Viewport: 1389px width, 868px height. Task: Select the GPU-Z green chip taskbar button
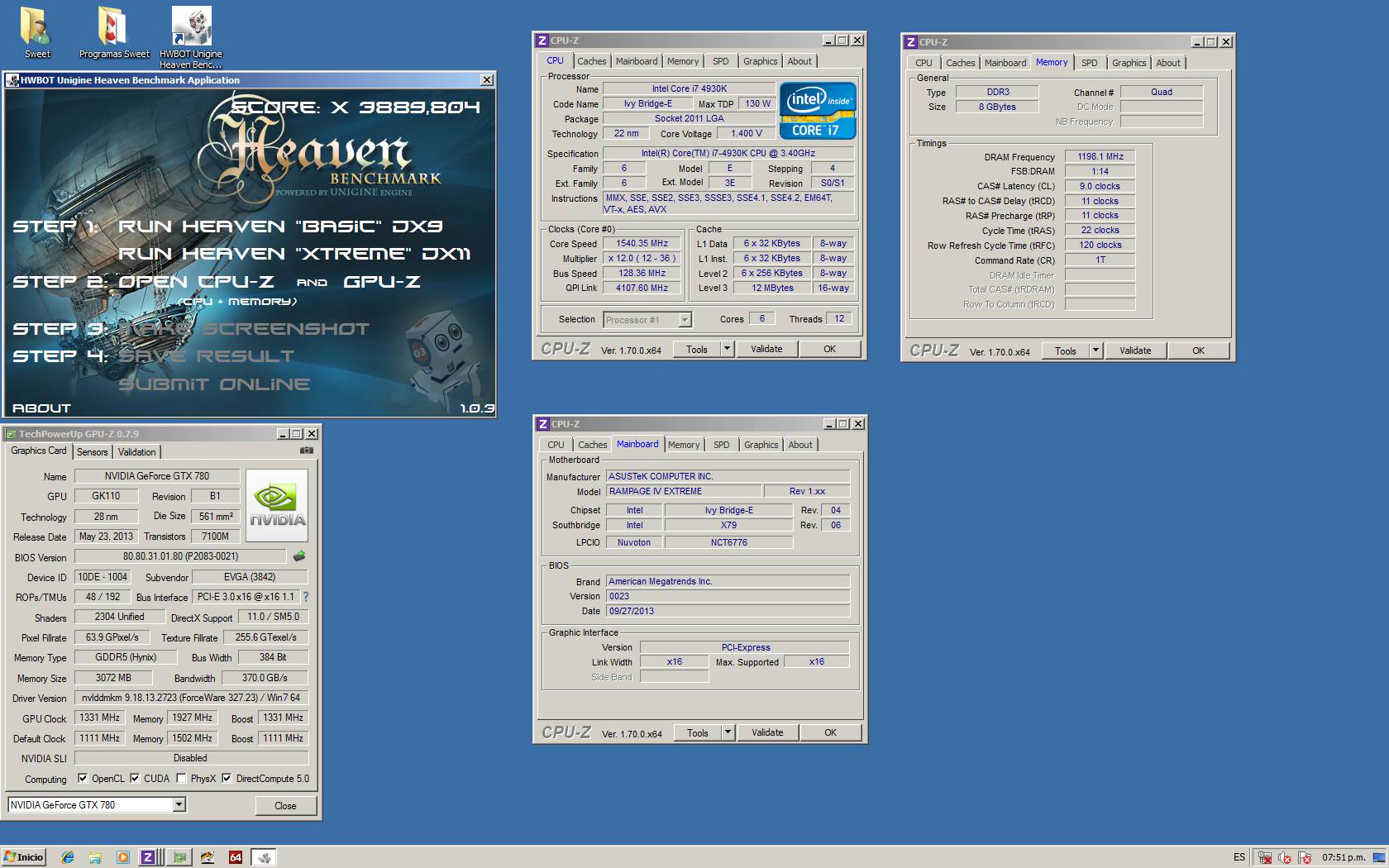click(179, 857)
